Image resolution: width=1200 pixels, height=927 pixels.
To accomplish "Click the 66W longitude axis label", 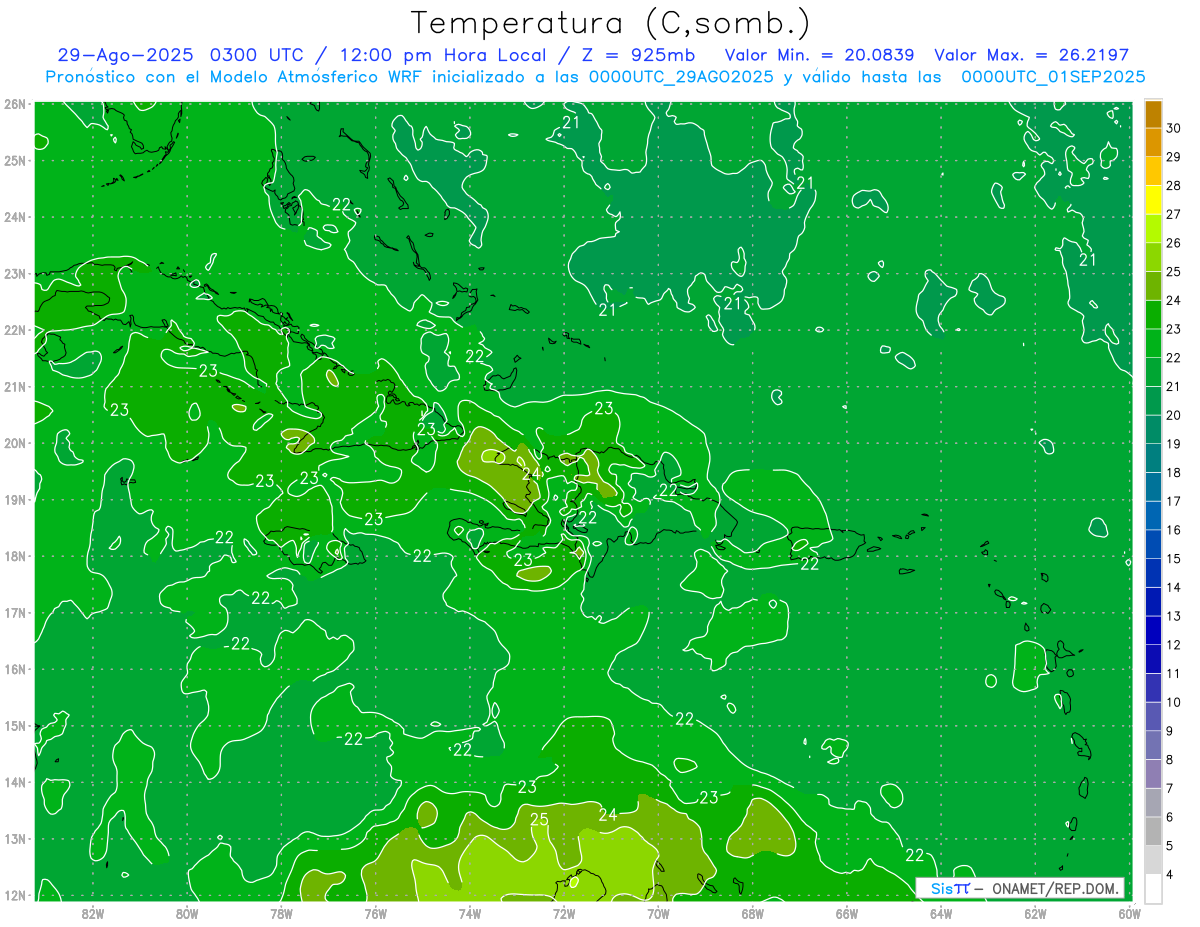I will pyautogui.click(x=846, y=913).
